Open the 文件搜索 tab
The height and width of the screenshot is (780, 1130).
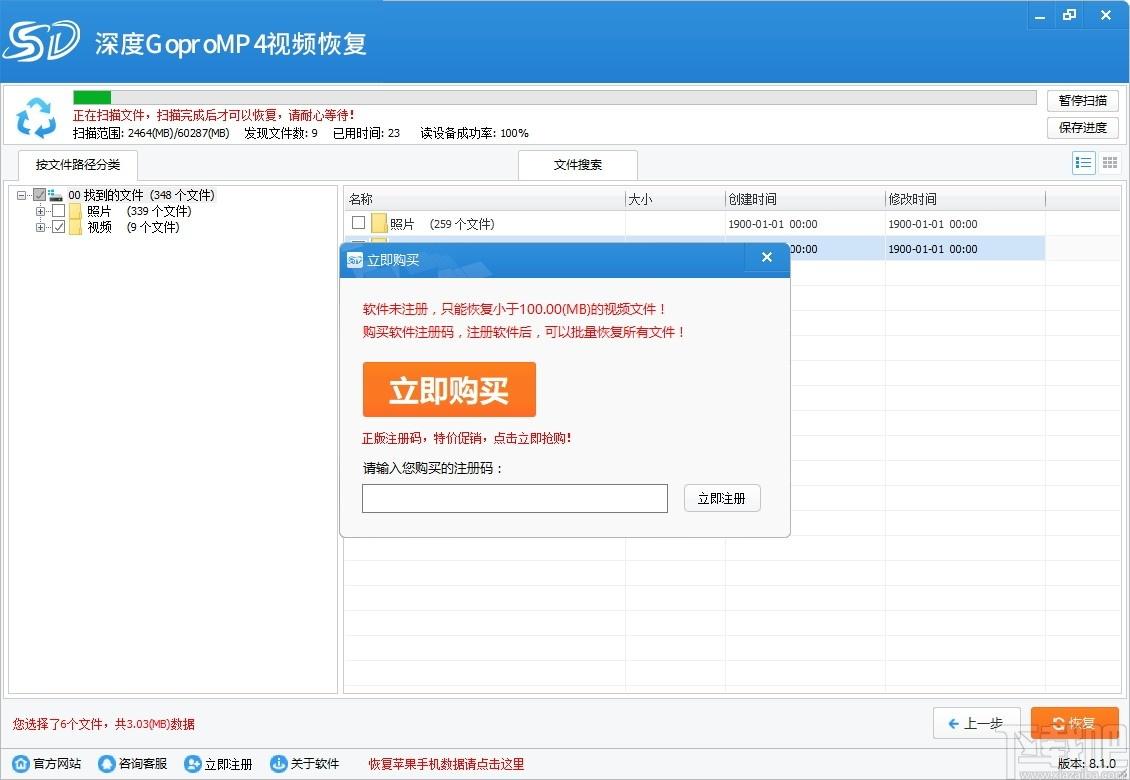point(578,165)
